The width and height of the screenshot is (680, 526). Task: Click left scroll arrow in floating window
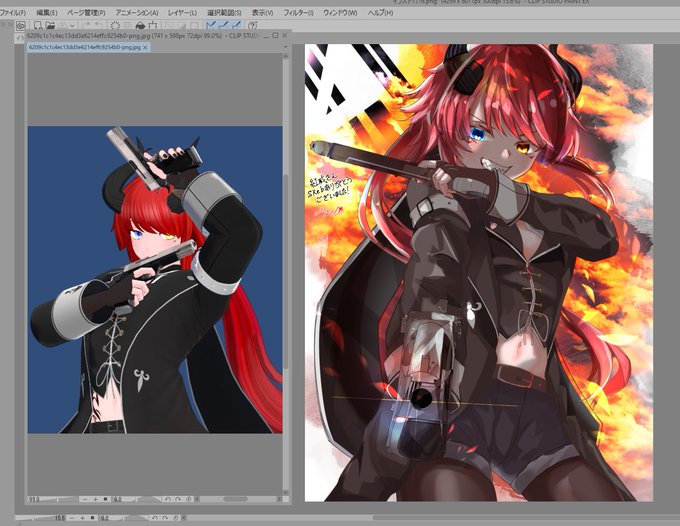pos(198,500)
